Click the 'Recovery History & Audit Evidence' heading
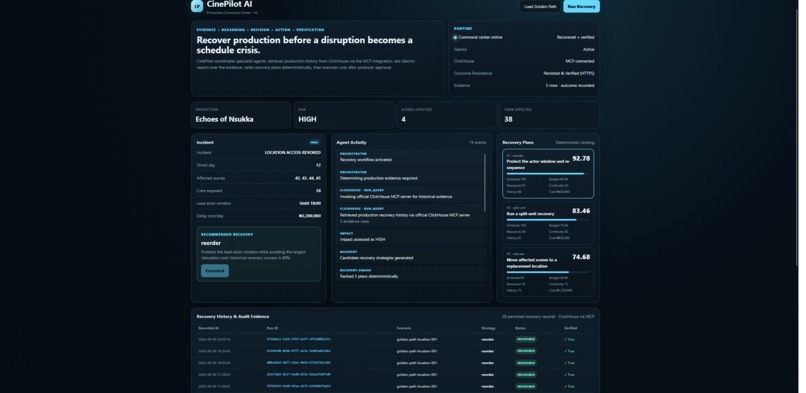Screen dimensions: 806x393 click(233, 316)
